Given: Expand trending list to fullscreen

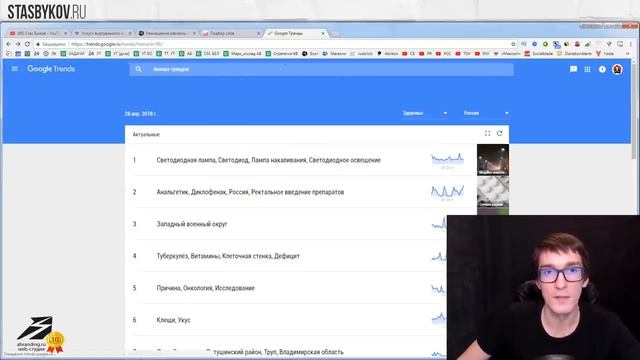Looking at the screenshot, I should (x=487, y=133).
